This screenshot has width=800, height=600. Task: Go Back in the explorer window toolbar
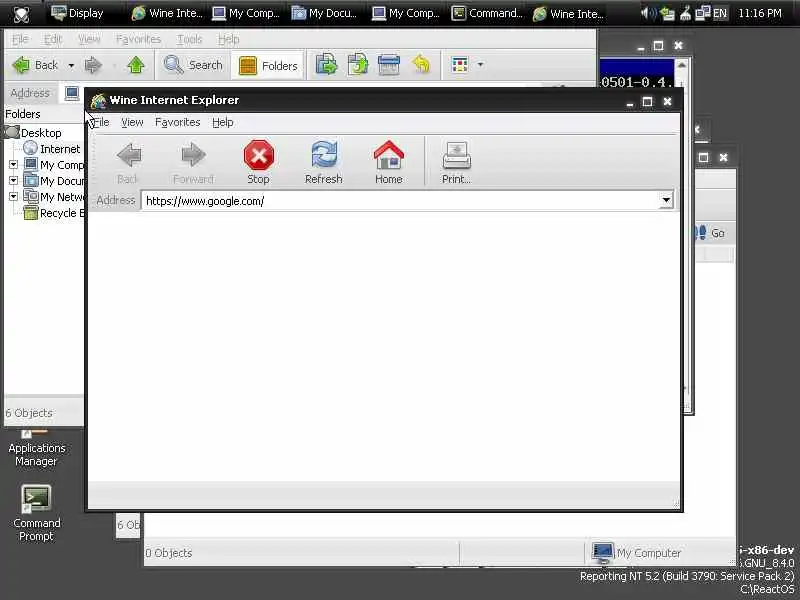point(35,65)
